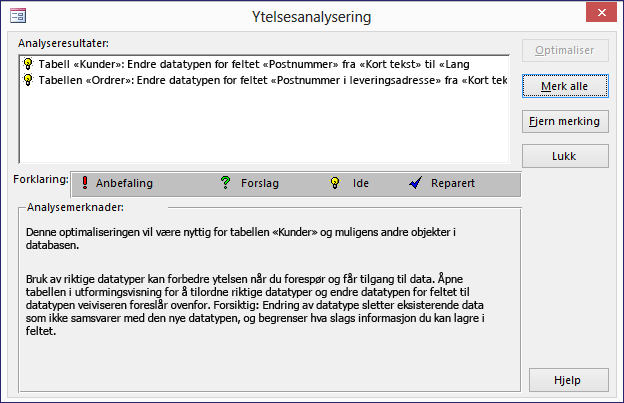Click the Ytelsesanalysering window title
The height and width of the screenshot is (403, 624).
point(312,17)
